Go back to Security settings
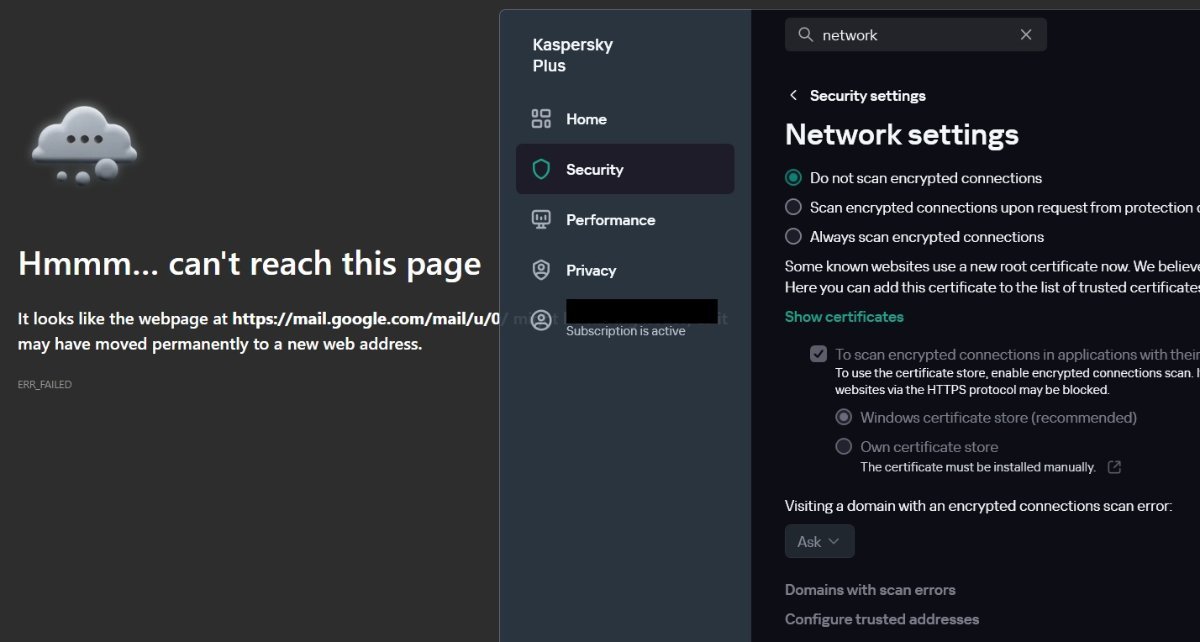The width and height of the screenshot is (1200, 642). click(794, 96)
